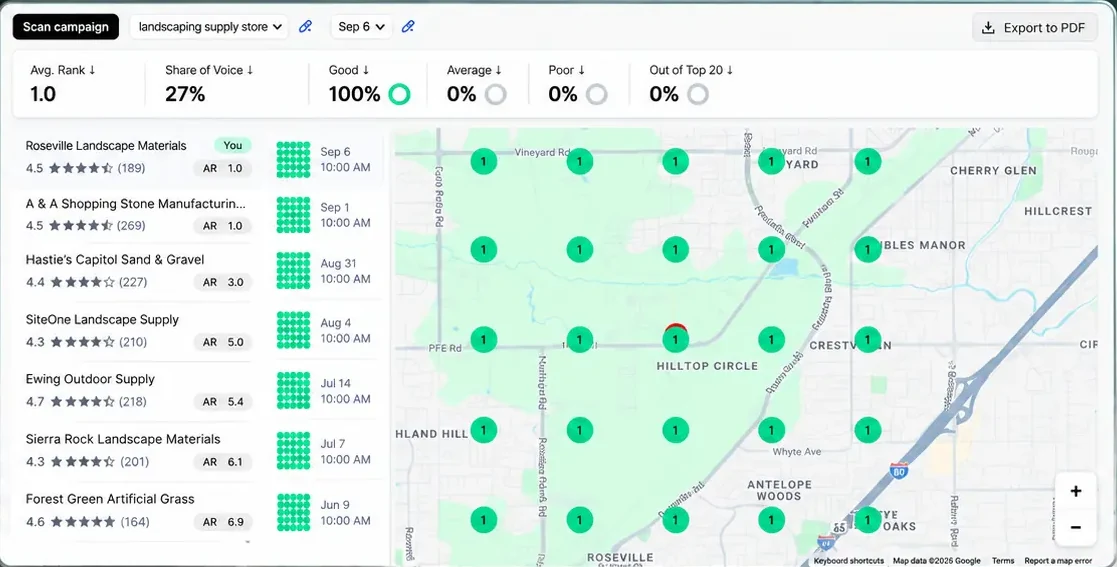The width and height of the screenshot is (1117, 567).
Task: Click the AR 6.9 badge for Forest Green
Action: (x=223, y=522)
